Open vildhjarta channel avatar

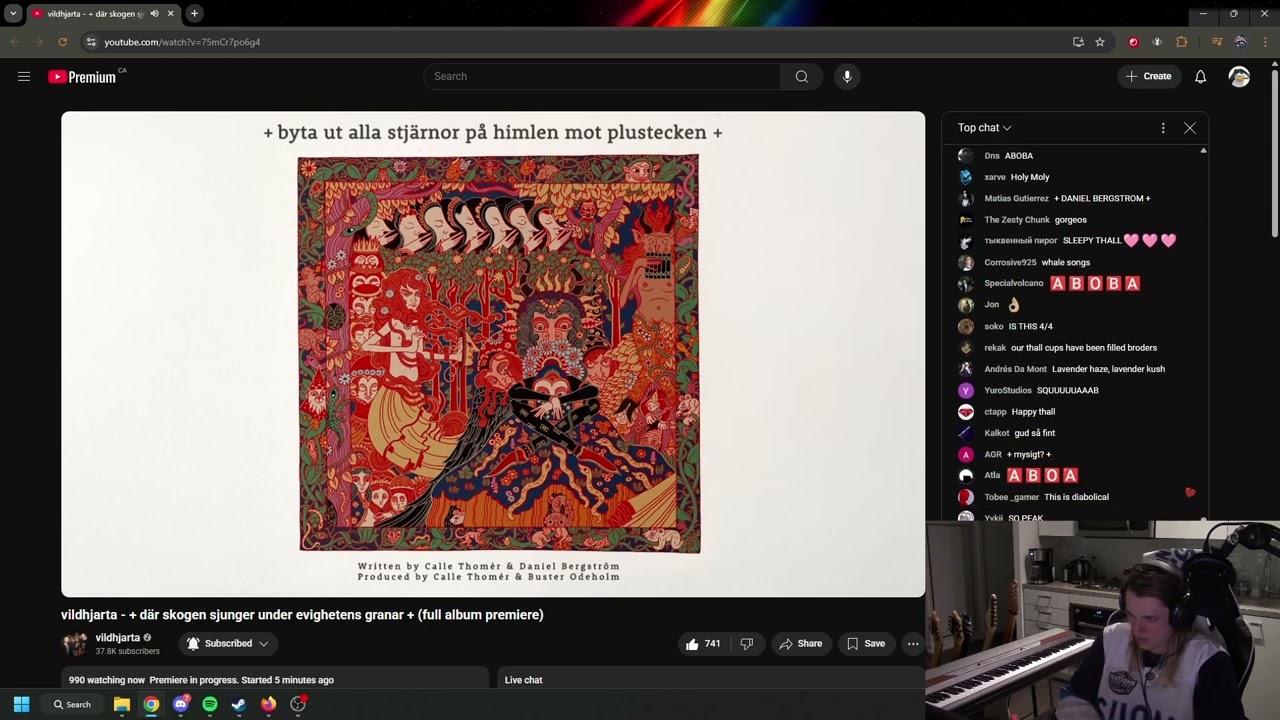click(75, 644)
